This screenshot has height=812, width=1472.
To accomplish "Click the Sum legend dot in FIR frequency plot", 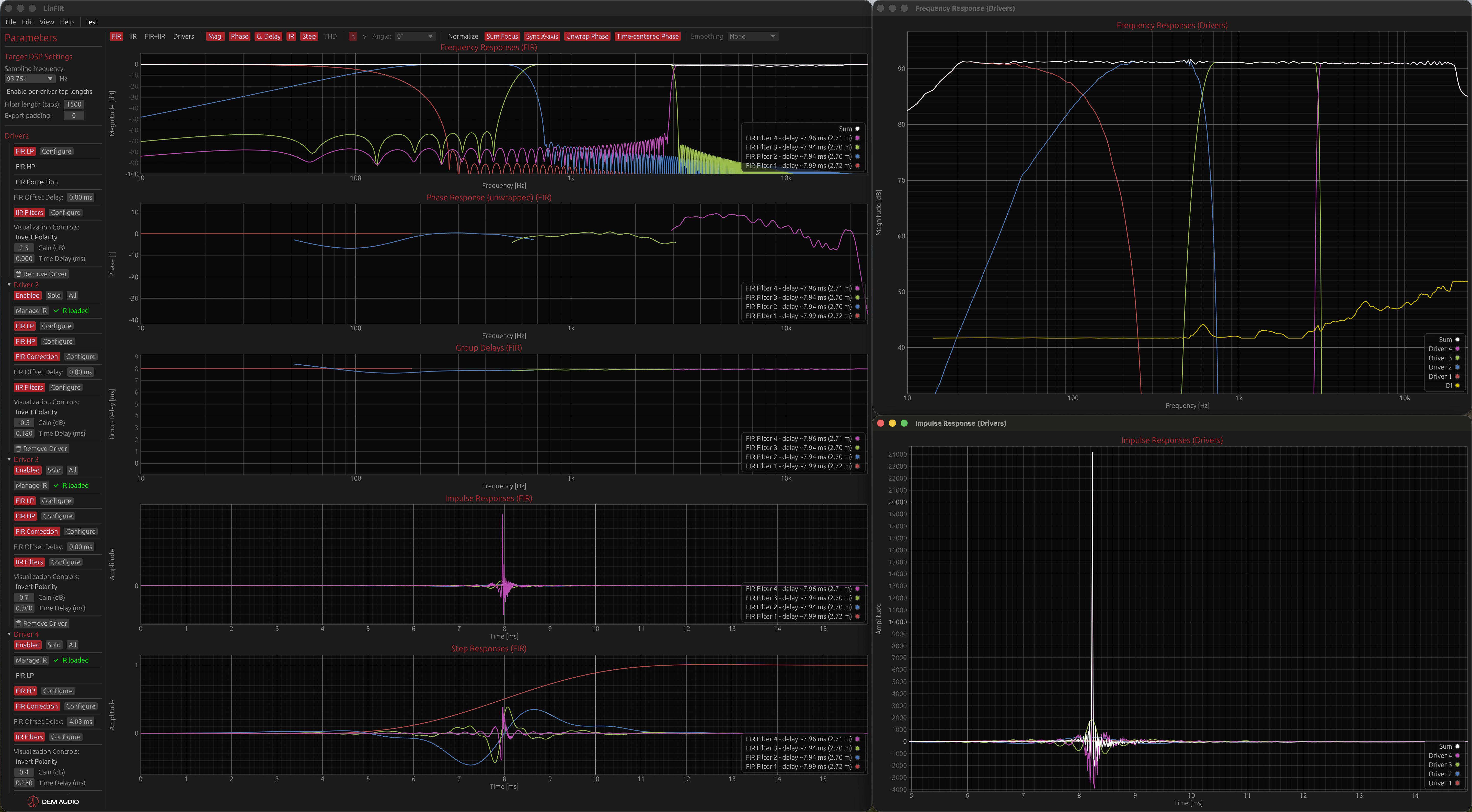I will click(857, 129).
